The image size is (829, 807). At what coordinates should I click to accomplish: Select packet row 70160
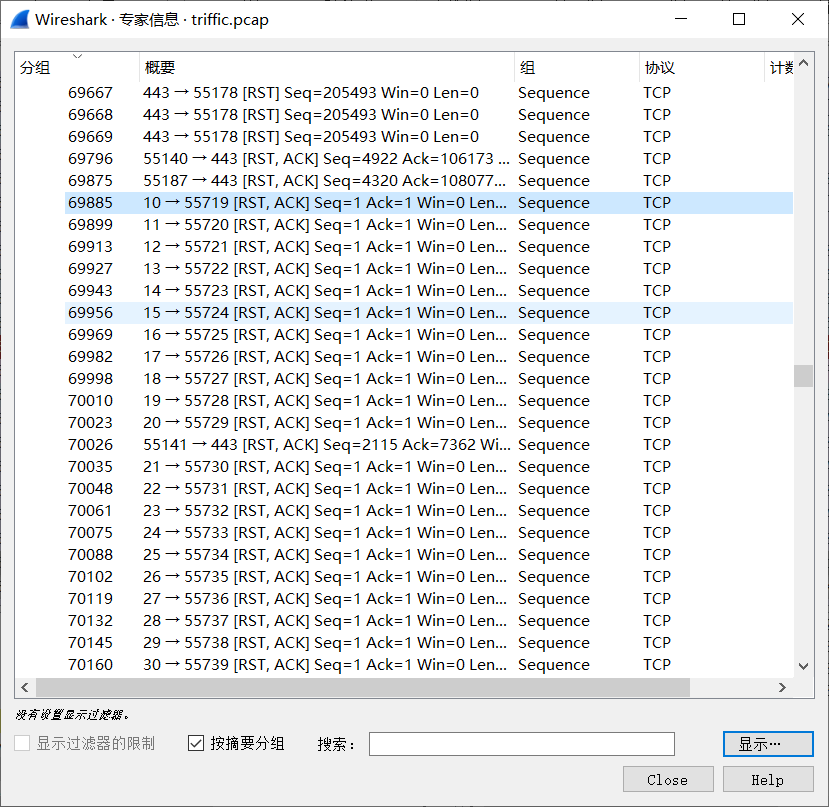[429, 665]
